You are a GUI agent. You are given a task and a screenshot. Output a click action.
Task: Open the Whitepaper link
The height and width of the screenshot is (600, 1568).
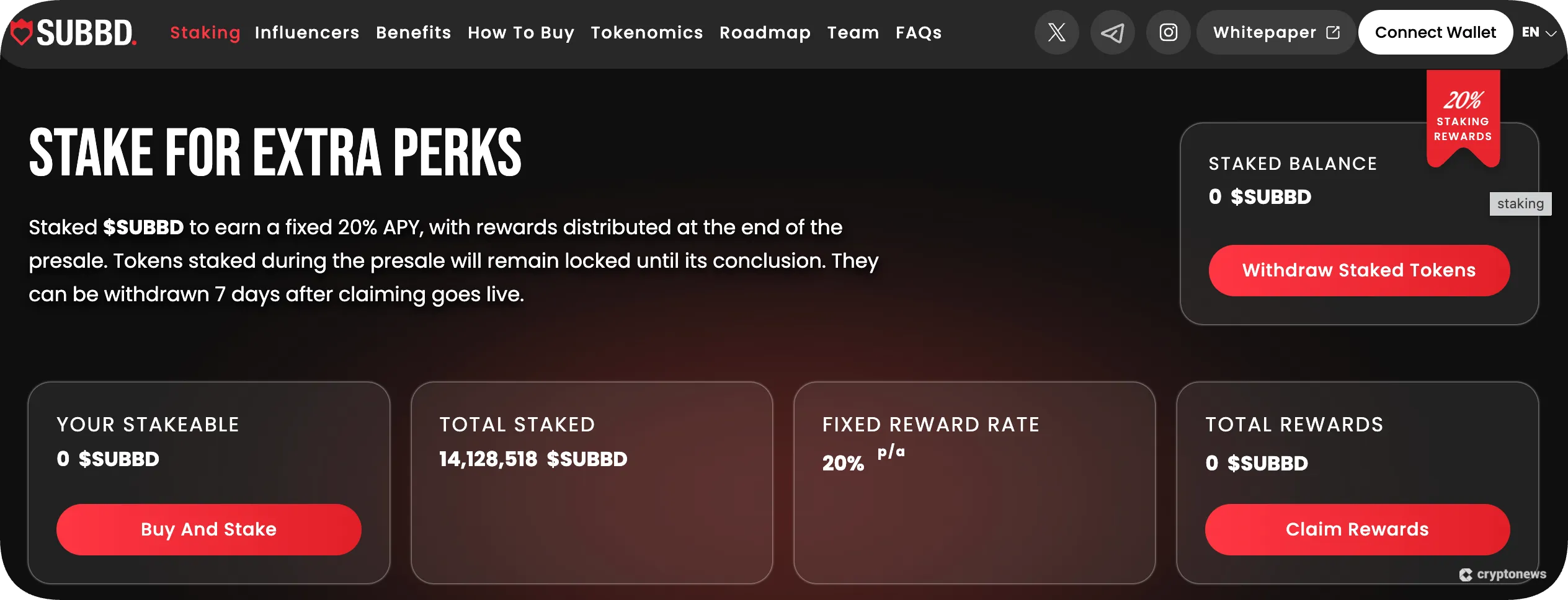point(1265,32)
